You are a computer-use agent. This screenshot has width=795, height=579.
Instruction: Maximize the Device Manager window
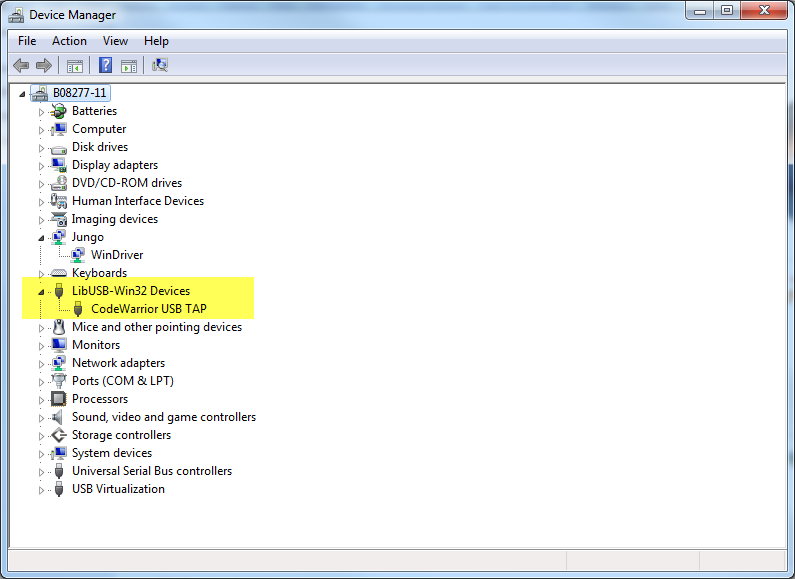coord(727,11)
